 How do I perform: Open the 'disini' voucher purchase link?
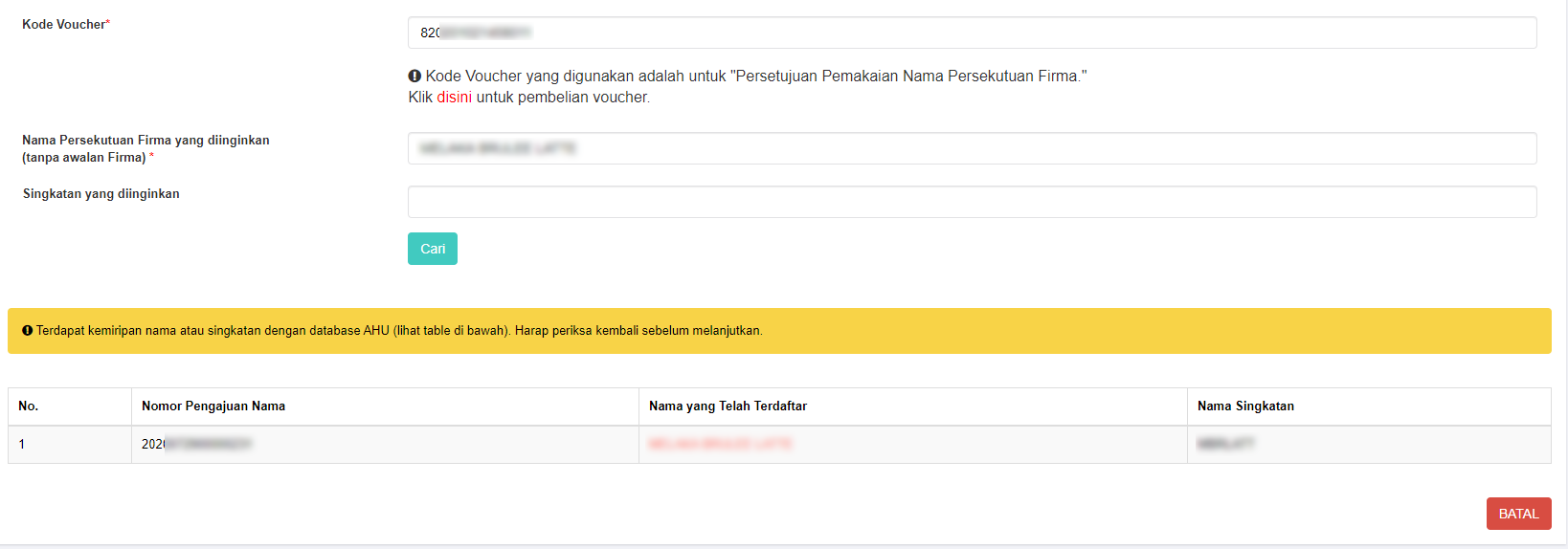click(x=454, y=98)
